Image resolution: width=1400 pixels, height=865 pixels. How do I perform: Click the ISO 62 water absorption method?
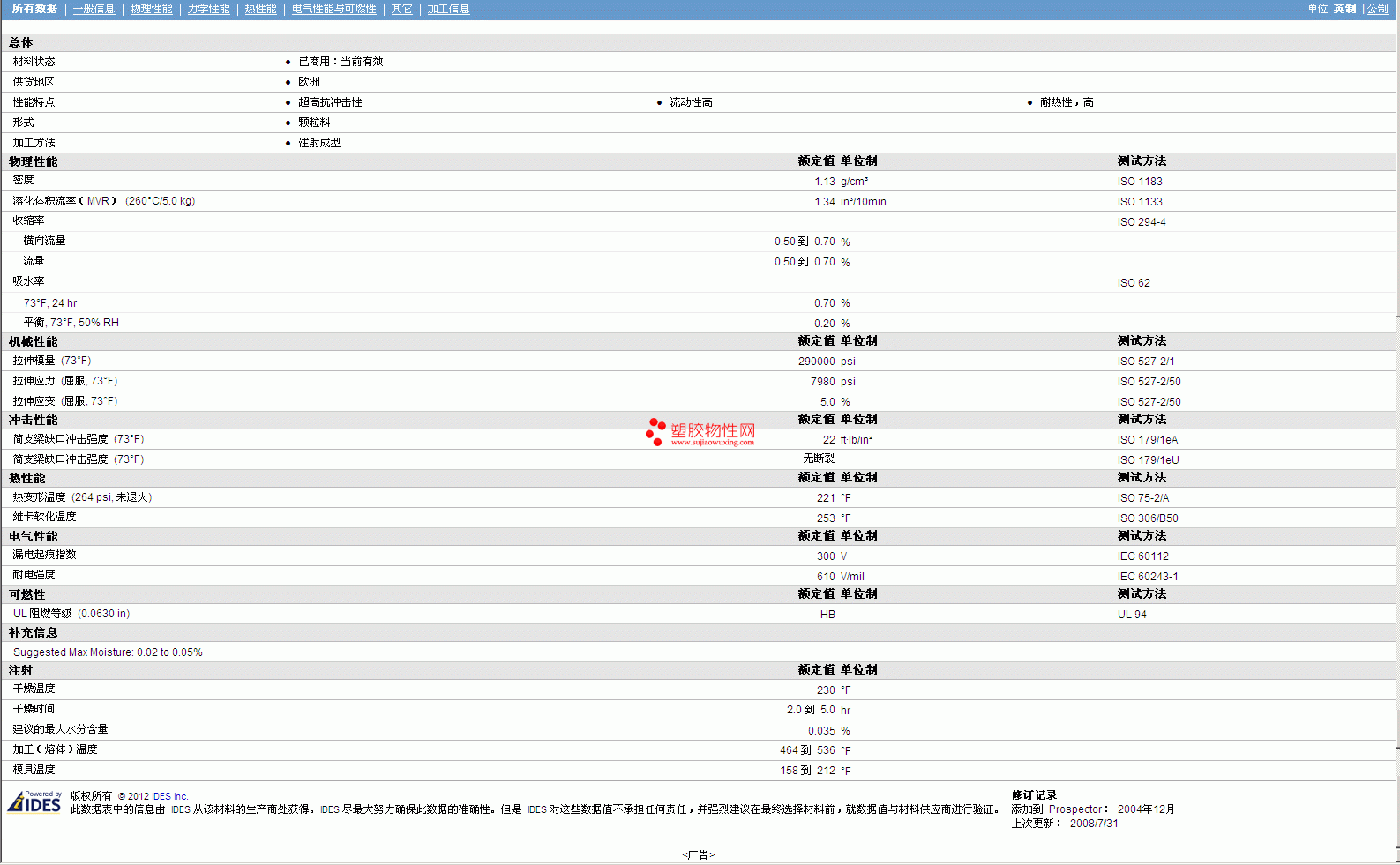tap(1134, 283)
